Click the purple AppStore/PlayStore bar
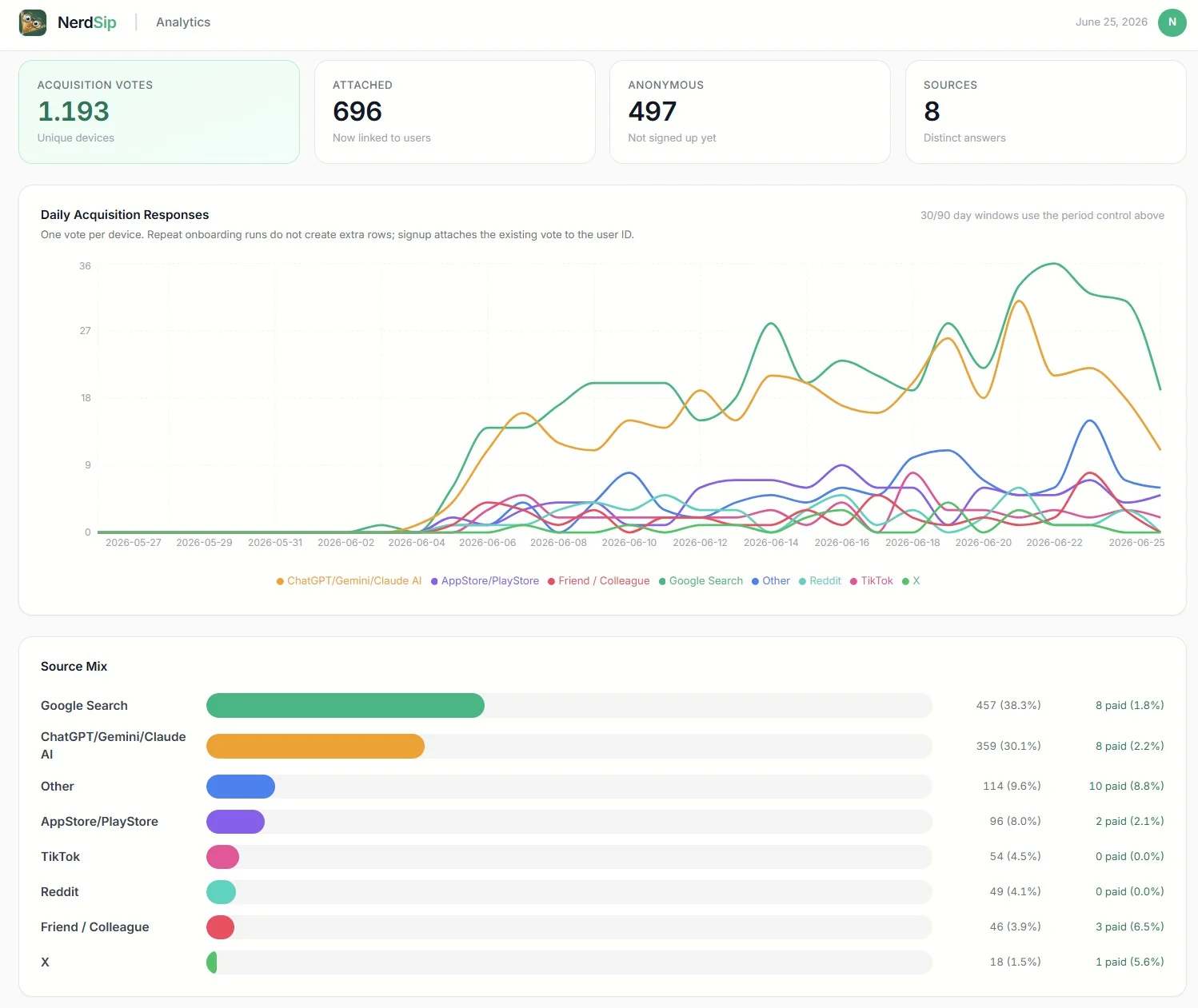 tap(235, 822)
